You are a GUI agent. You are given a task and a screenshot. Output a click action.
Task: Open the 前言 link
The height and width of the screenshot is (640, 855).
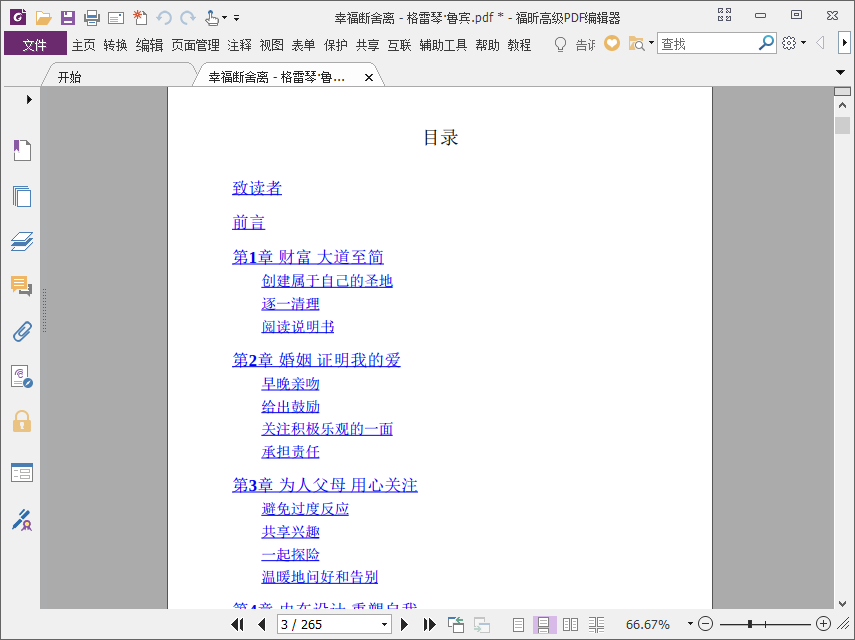tap(249, 222)
